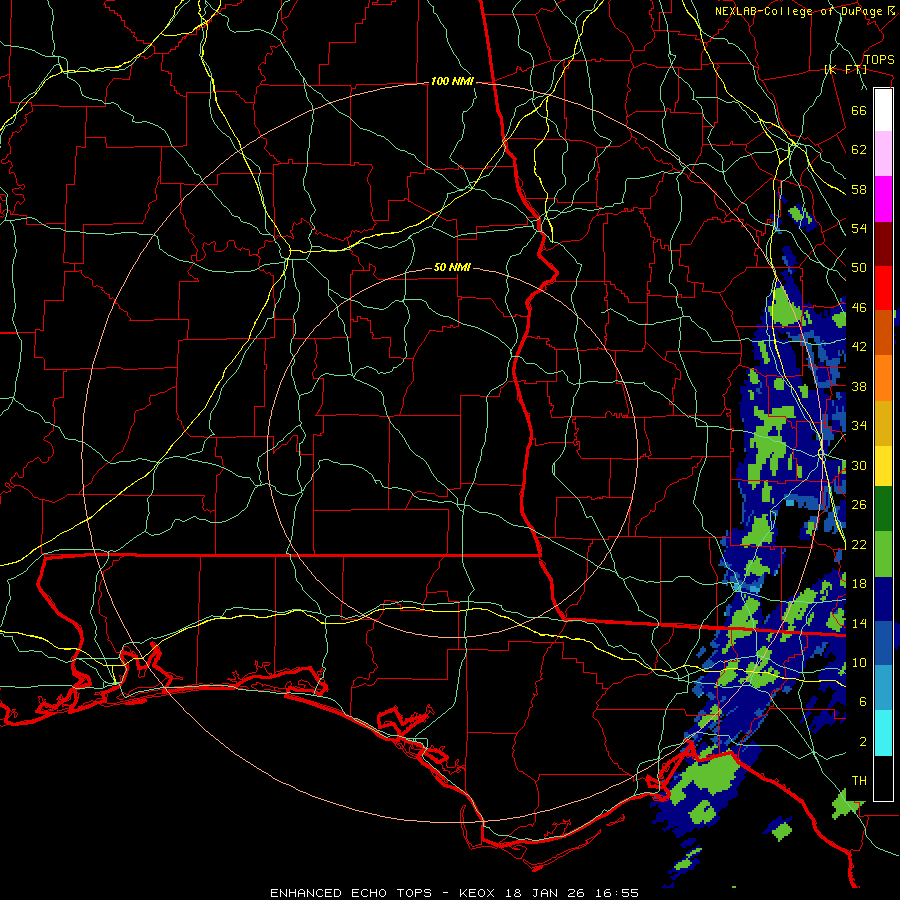Click the 'TH' threshold legend label
The image size is (900, 900).
[859, 780]
